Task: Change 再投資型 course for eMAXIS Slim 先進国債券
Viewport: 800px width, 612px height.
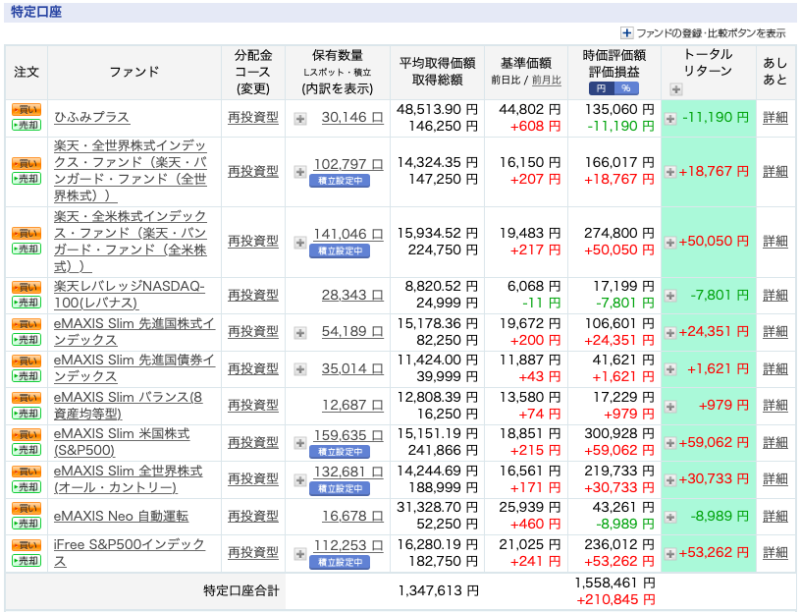Action: click(x=253, y=368)
